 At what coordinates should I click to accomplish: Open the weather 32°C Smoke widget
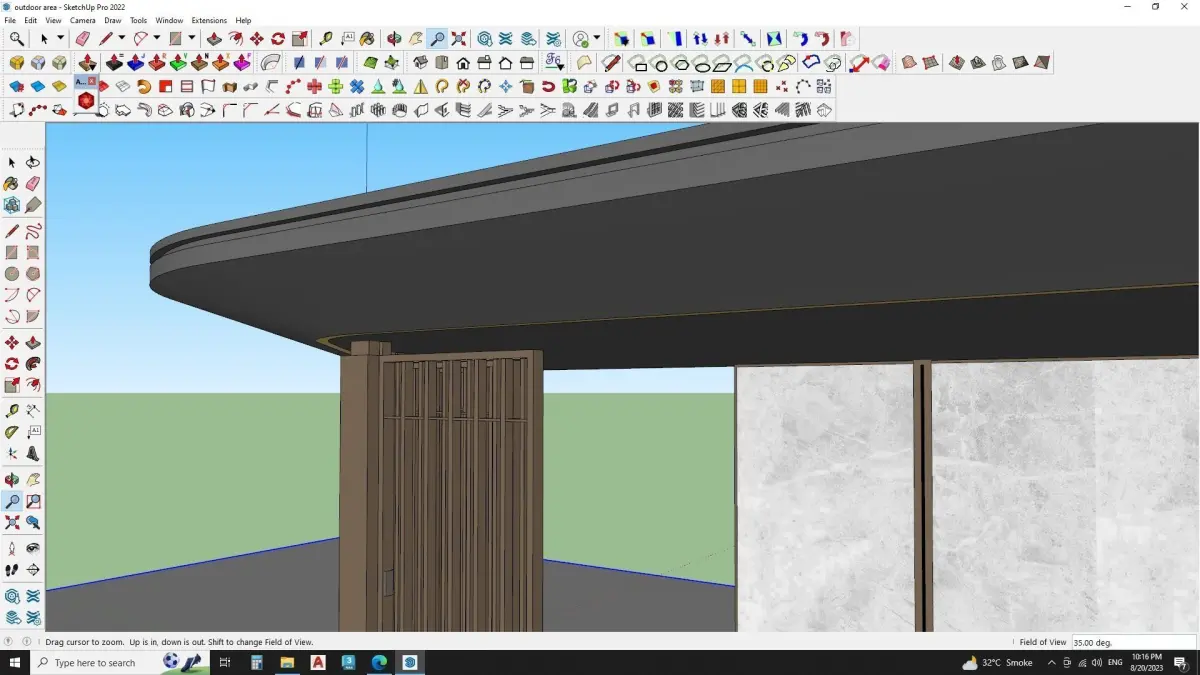pos(997,663)
